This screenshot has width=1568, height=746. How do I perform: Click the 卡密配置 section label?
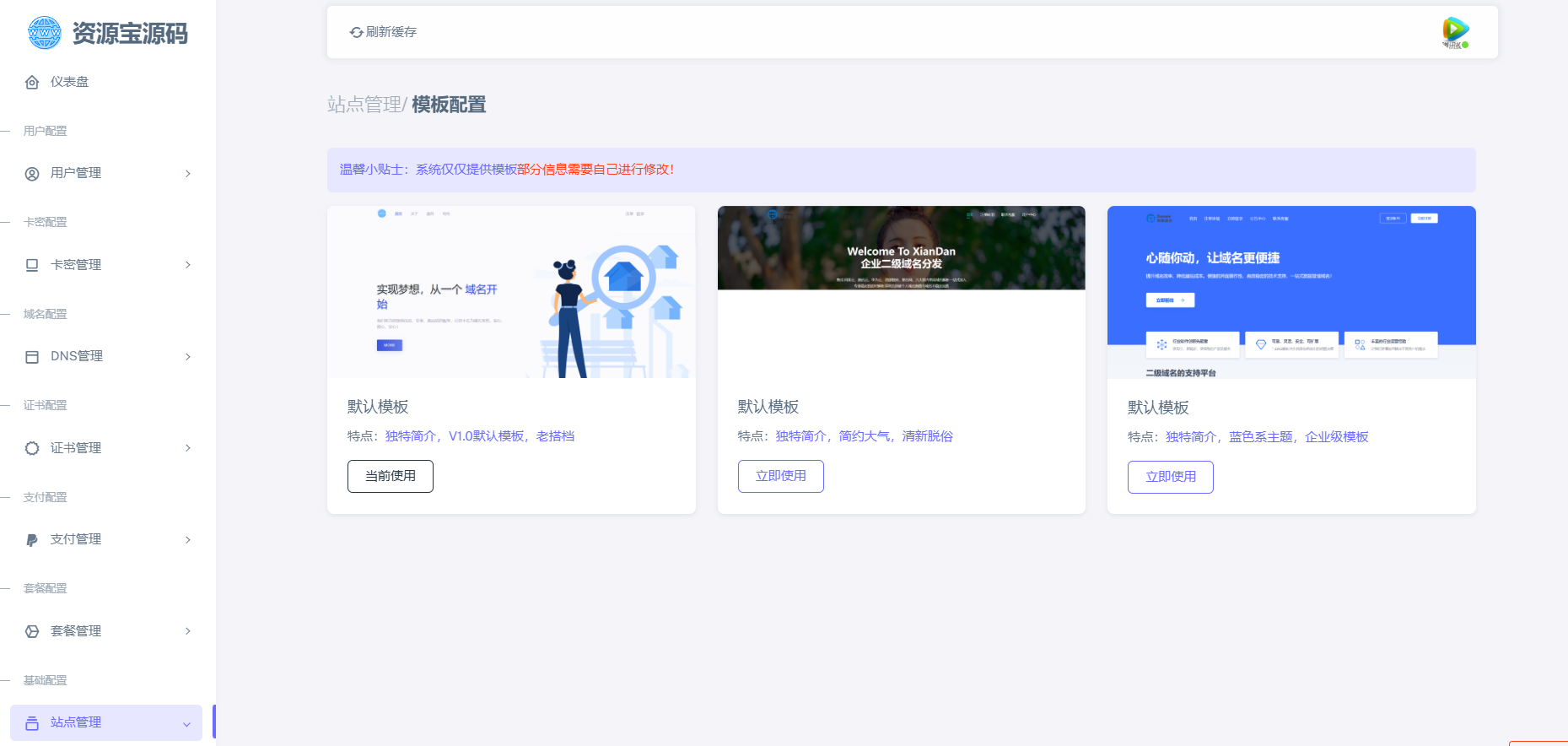click(x=46, y=222)
